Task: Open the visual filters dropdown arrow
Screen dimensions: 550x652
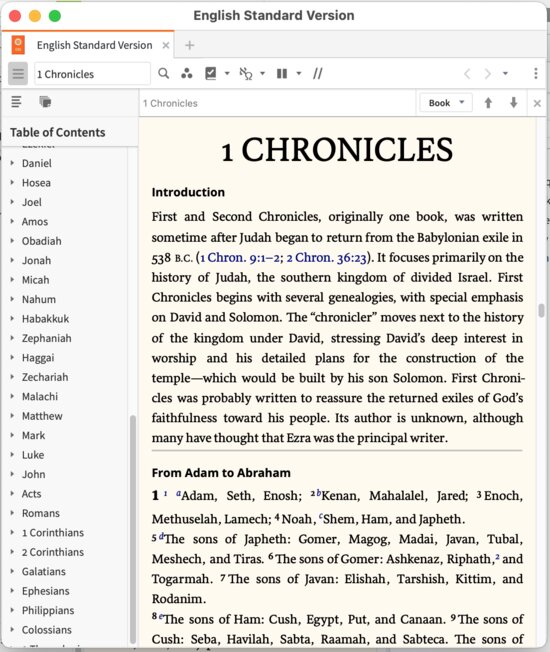Action: tap(227, 74)
